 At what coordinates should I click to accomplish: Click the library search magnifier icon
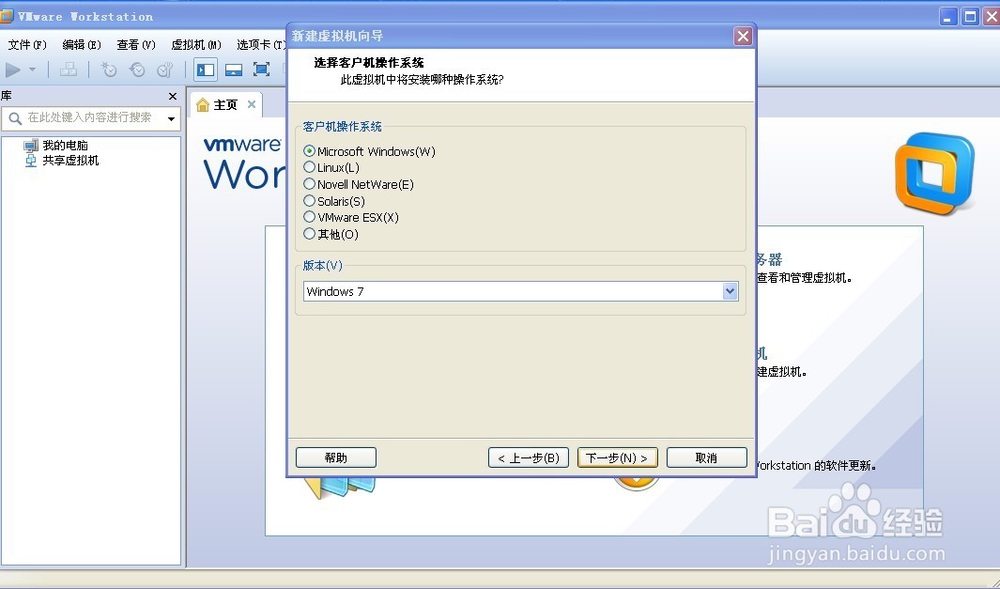coord(15,119)
